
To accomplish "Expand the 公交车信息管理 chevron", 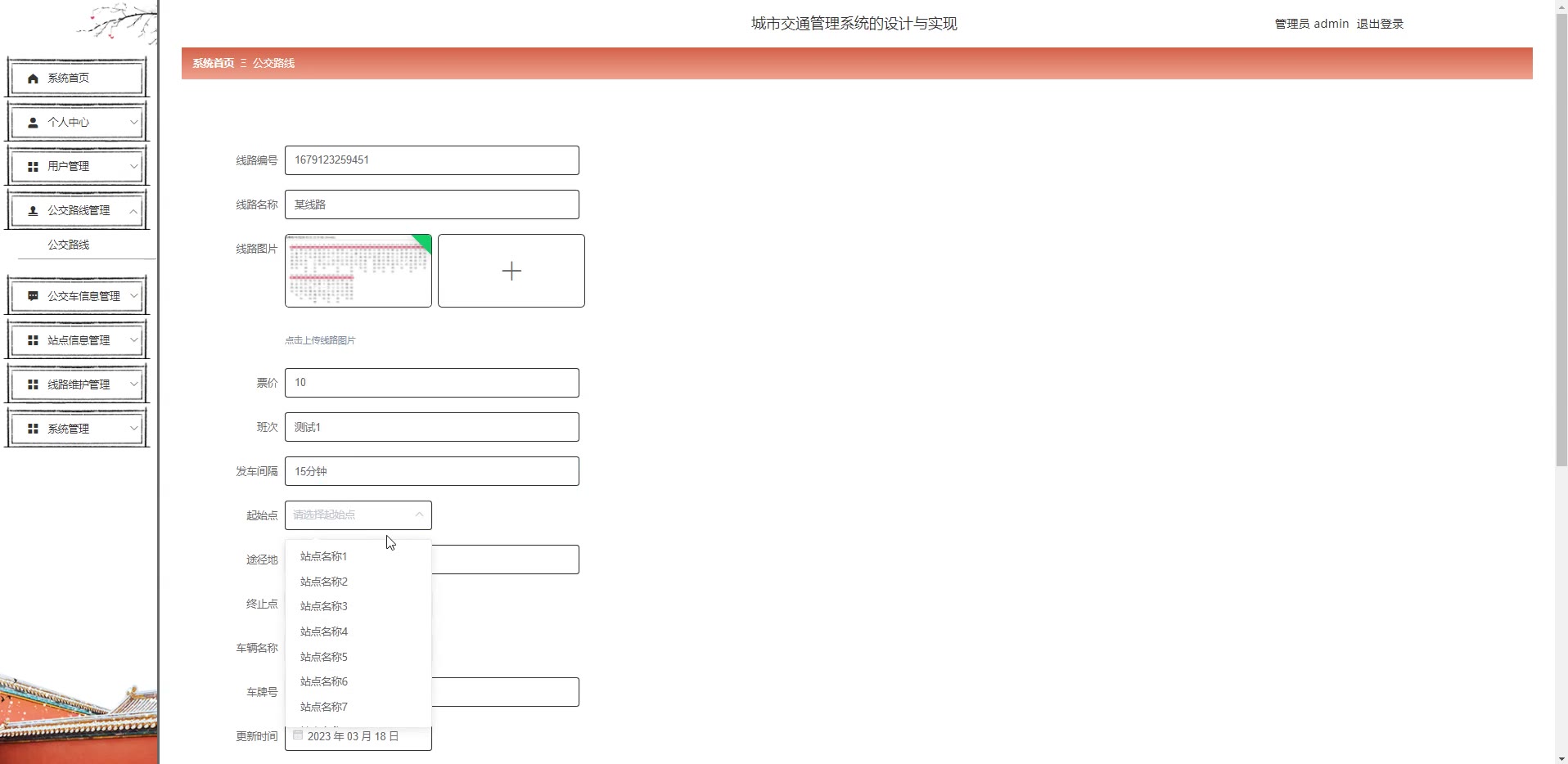I will tap(134, 296).
